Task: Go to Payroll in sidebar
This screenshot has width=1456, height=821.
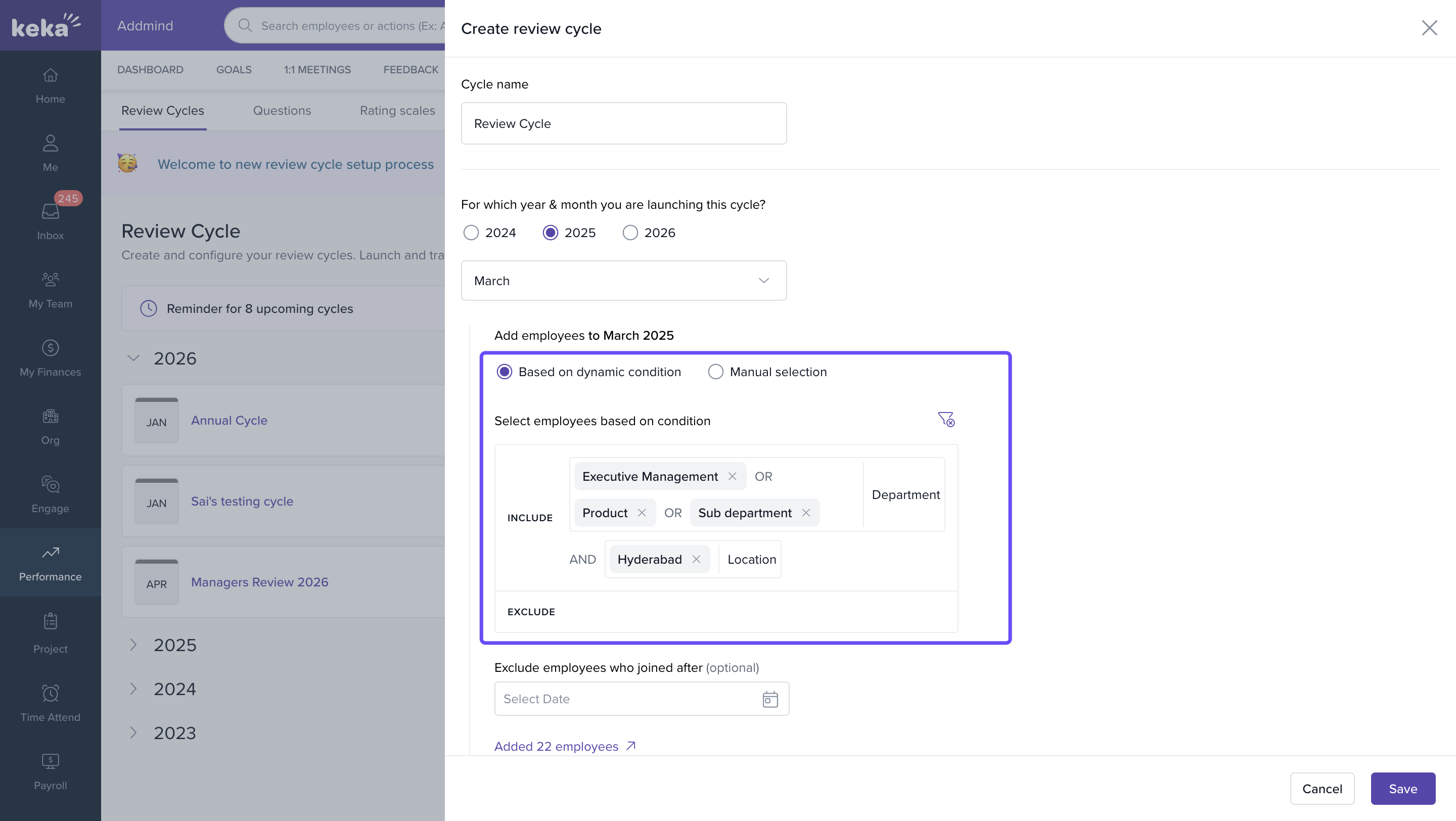Action: coord(51,771)
